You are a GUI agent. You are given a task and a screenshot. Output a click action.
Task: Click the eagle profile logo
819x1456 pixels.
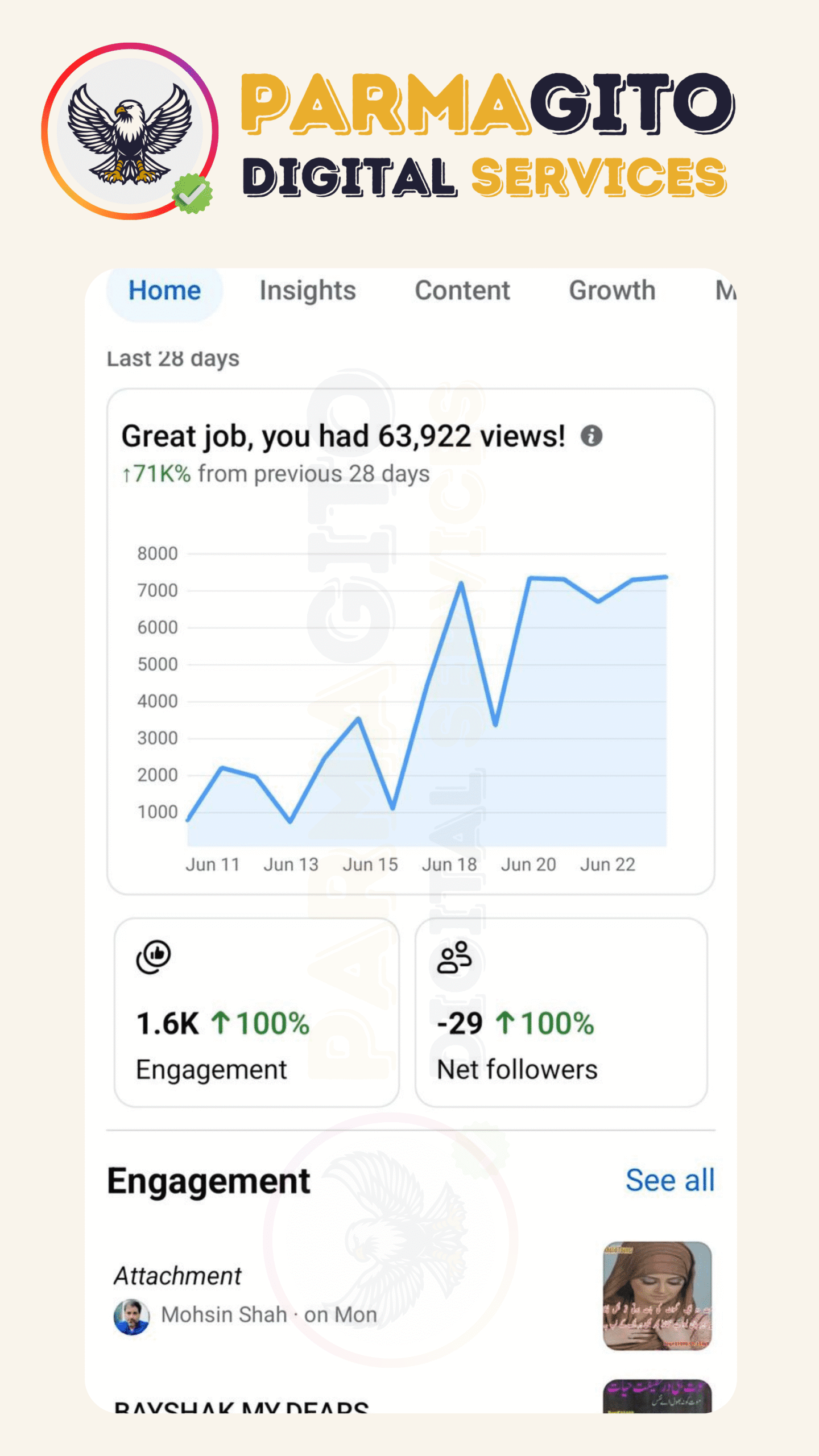coord(130,131)
